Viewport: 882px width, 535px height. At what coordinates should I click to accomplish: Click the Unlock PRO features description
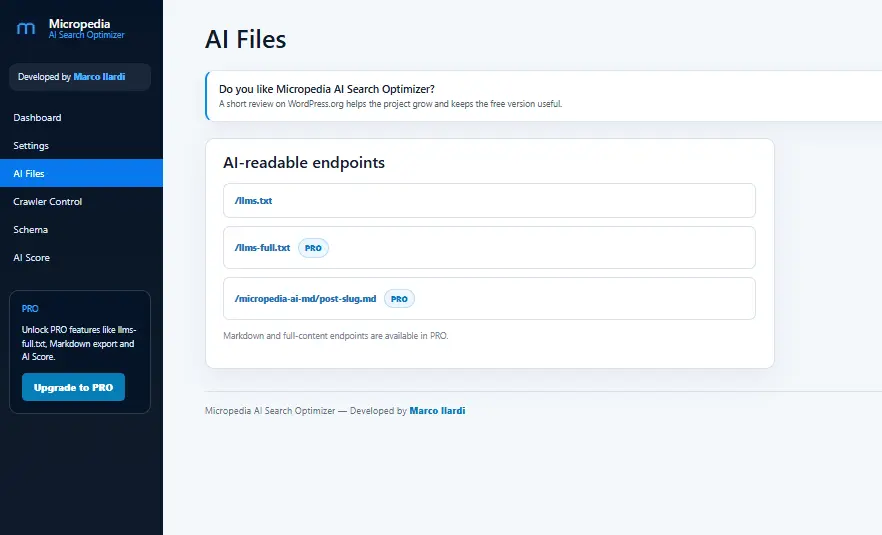(79, 343)
